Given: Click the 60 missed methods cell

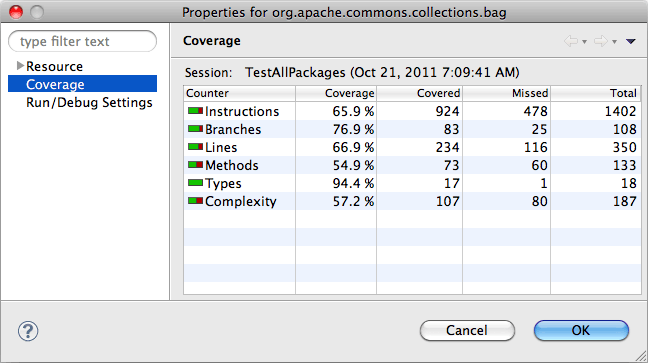Looking at the screenshot, I should (x=540, y=165).
